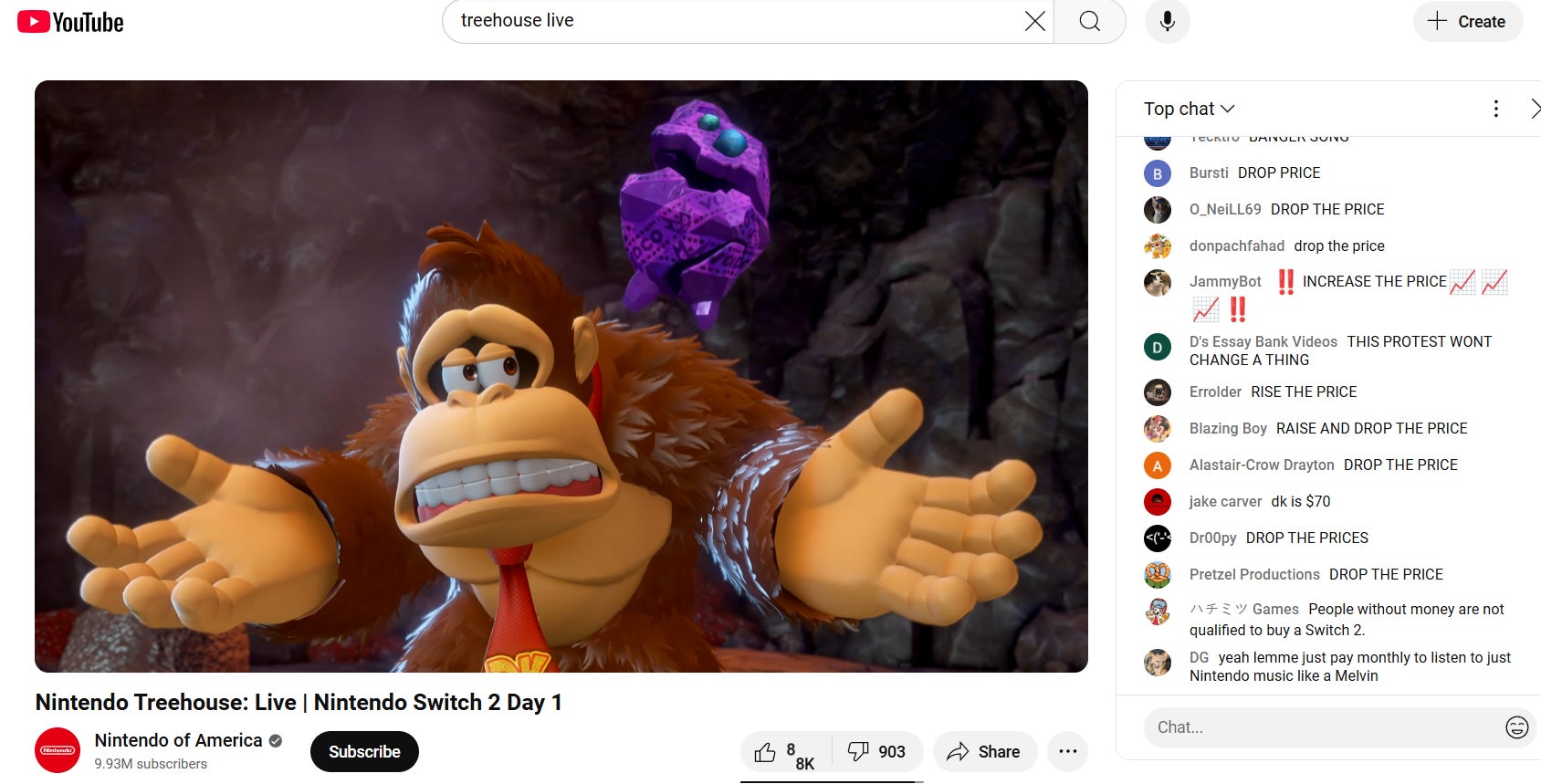
Task: Open chat options three-dot menu
Action: click(x=1495, y=109)
